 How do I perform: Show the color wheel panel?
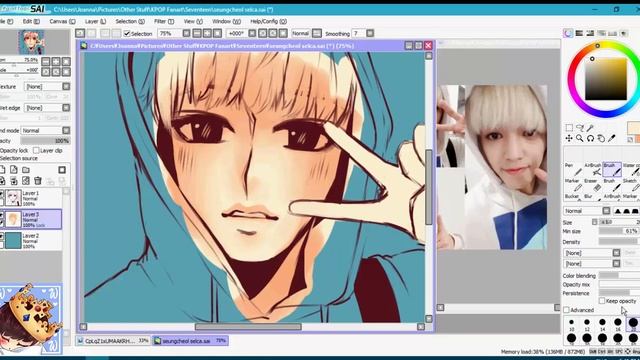568,33
